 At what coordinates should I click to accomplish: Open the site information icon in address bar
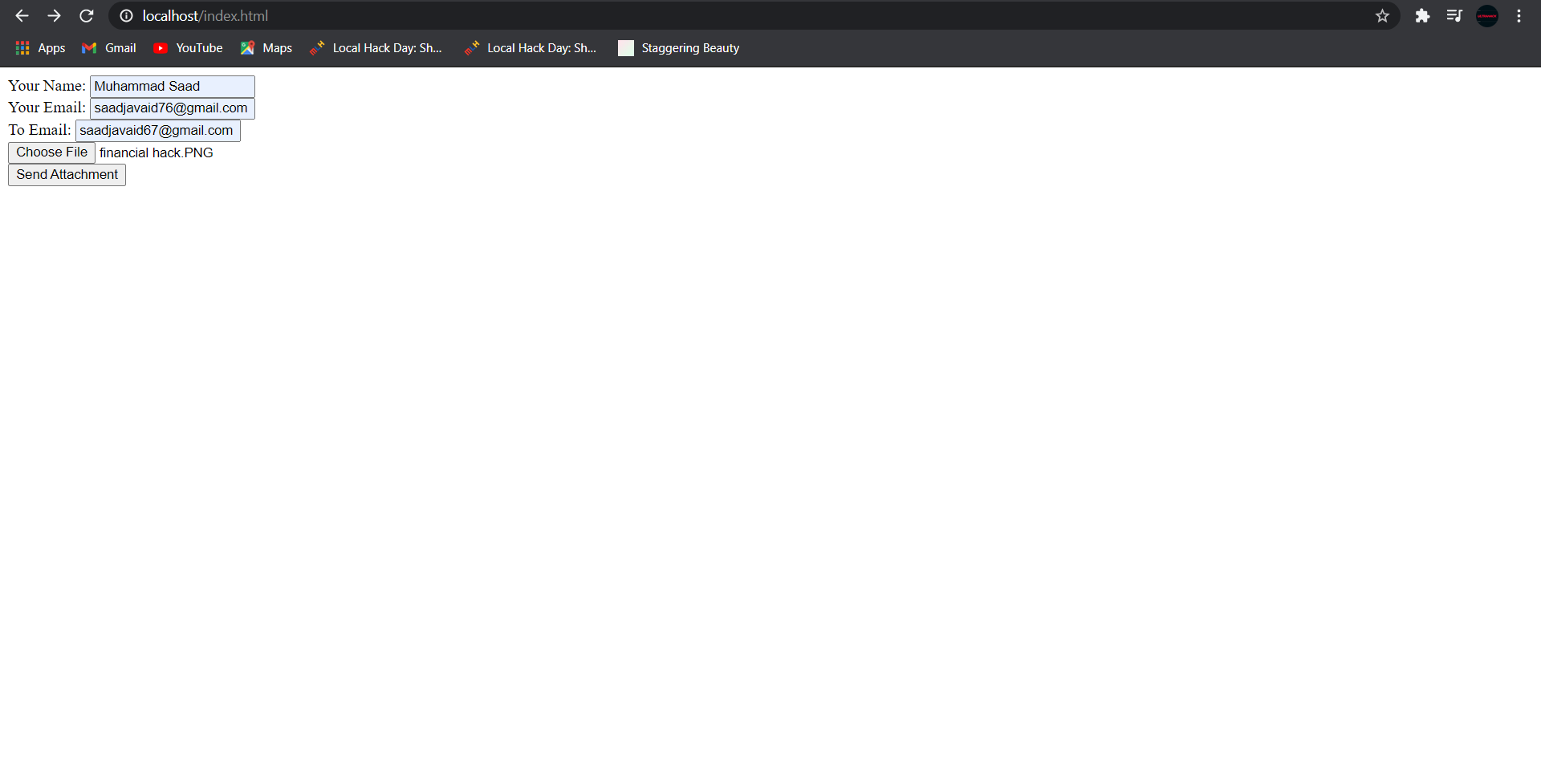tap(126, 15)
